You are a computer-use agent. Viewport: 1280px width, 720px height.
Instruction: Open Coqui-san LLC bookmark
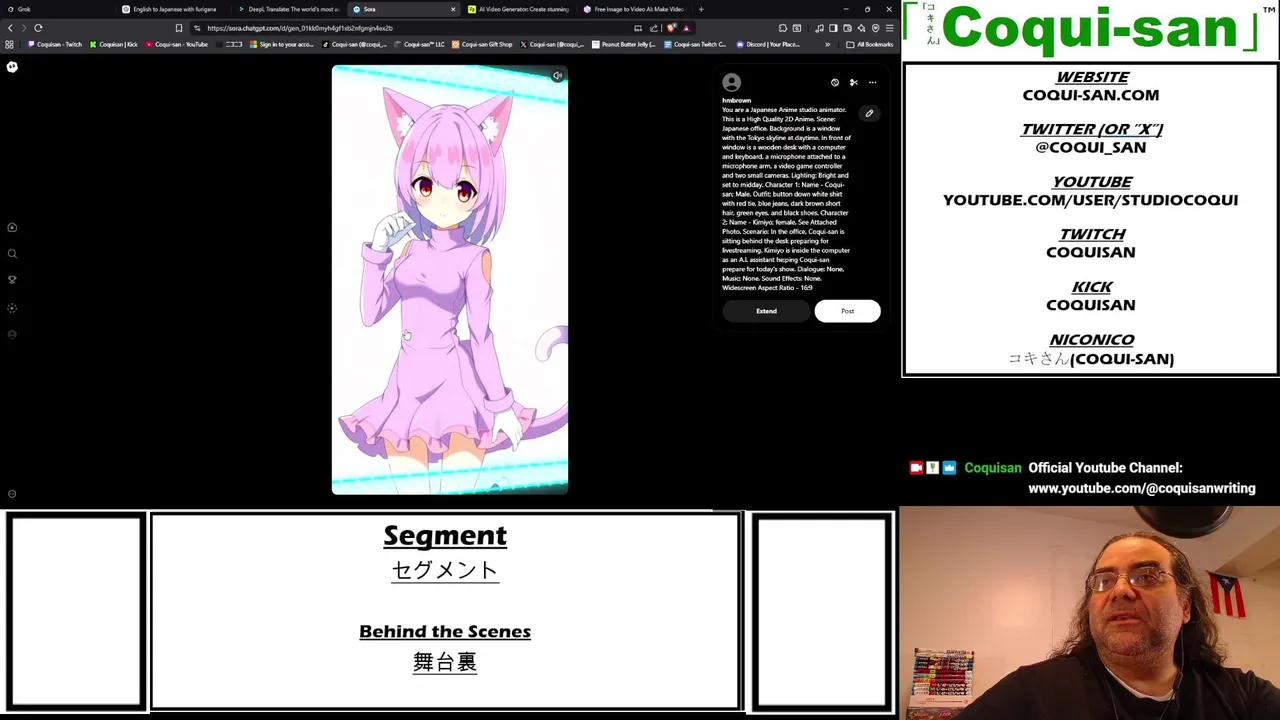421,44
